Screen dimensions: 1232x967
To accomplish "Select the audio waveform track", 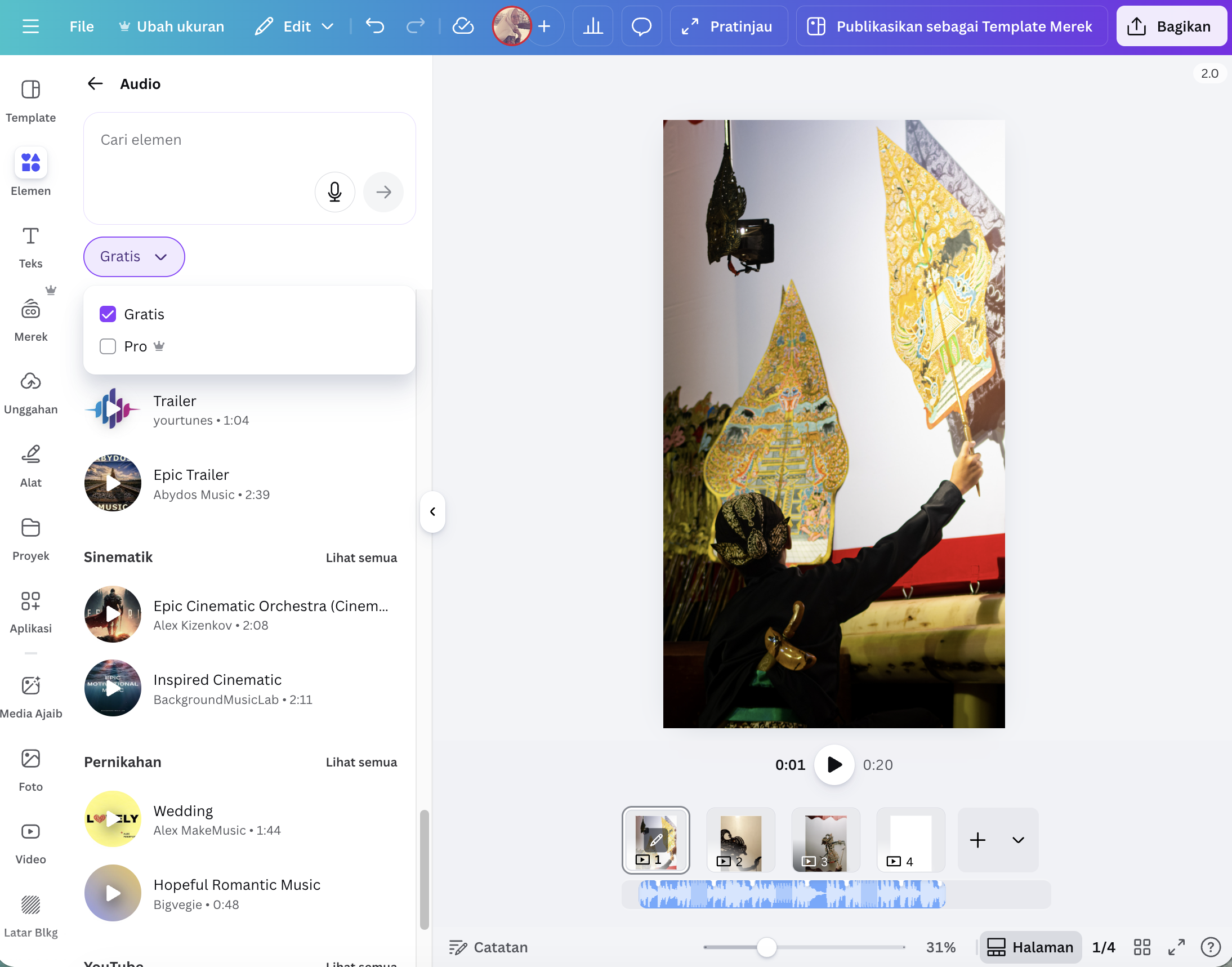I will (792, 894).
